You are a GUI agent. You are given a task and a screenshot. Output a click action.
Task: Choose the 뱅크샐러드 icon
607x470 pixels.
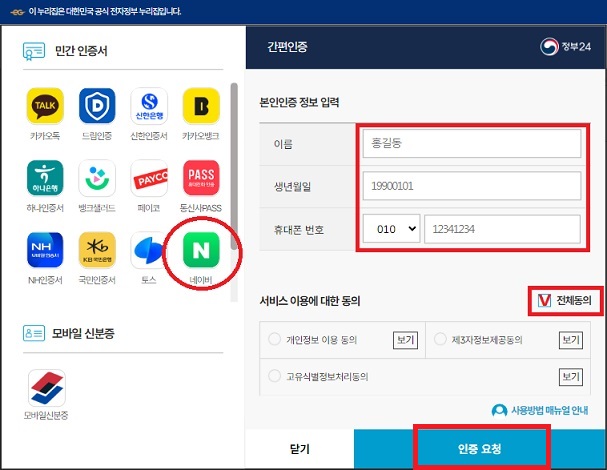click(97, 178)
